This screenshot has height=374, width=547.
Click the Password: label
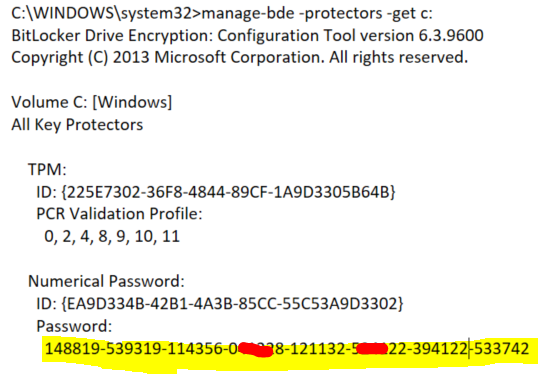pyautogui.click(x=74, y=327)
